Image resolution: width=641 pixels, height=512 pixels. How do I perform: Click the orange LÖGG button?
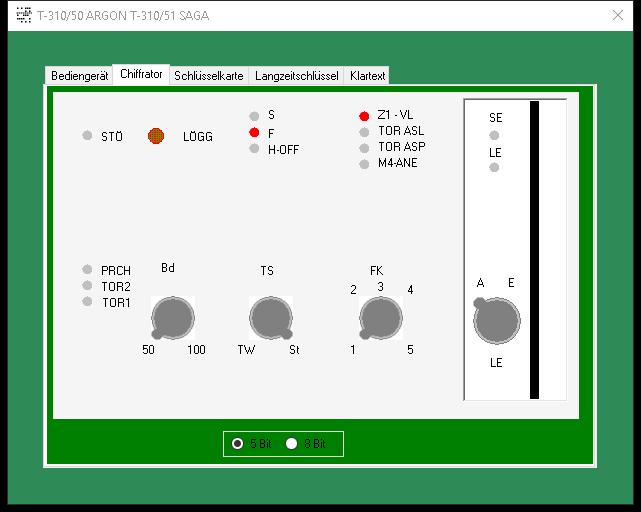pyautogui.click(x=156, y=136)
